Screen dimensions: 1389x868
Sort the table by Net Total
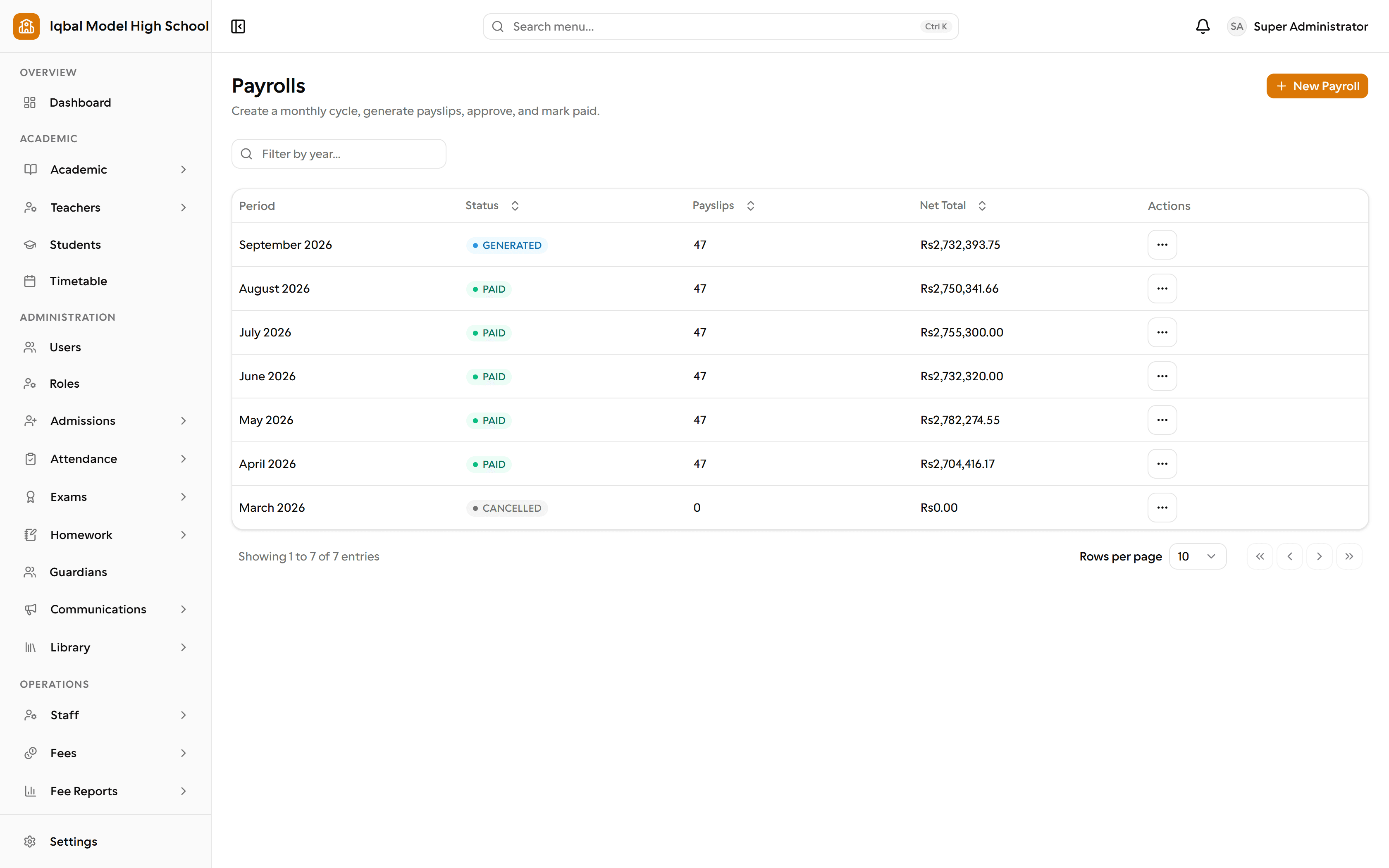click(x=953, y=205)
